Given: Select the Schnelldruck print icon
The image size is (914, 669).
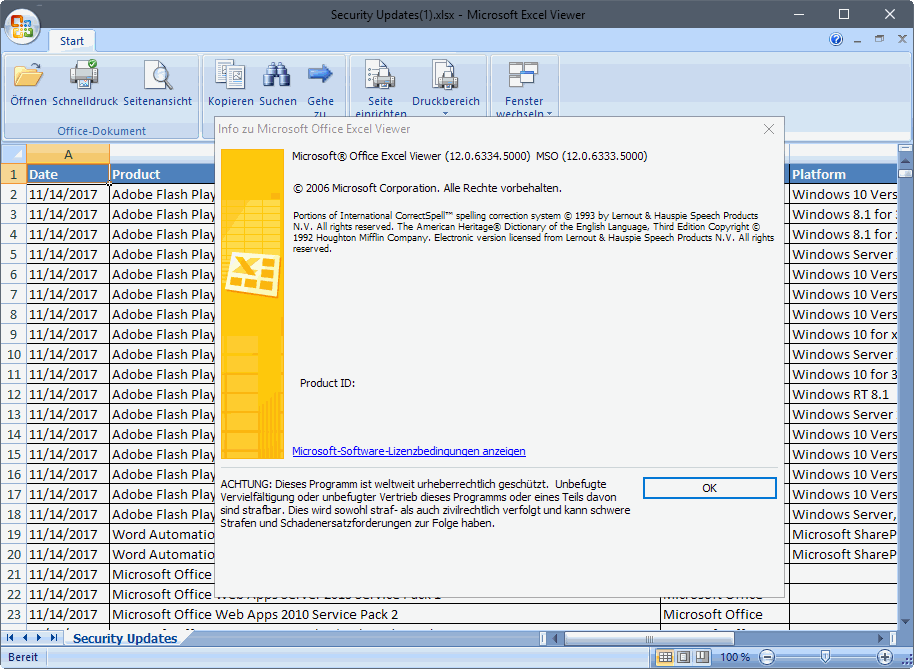Looking at the screenshot, I should [84, 74].
